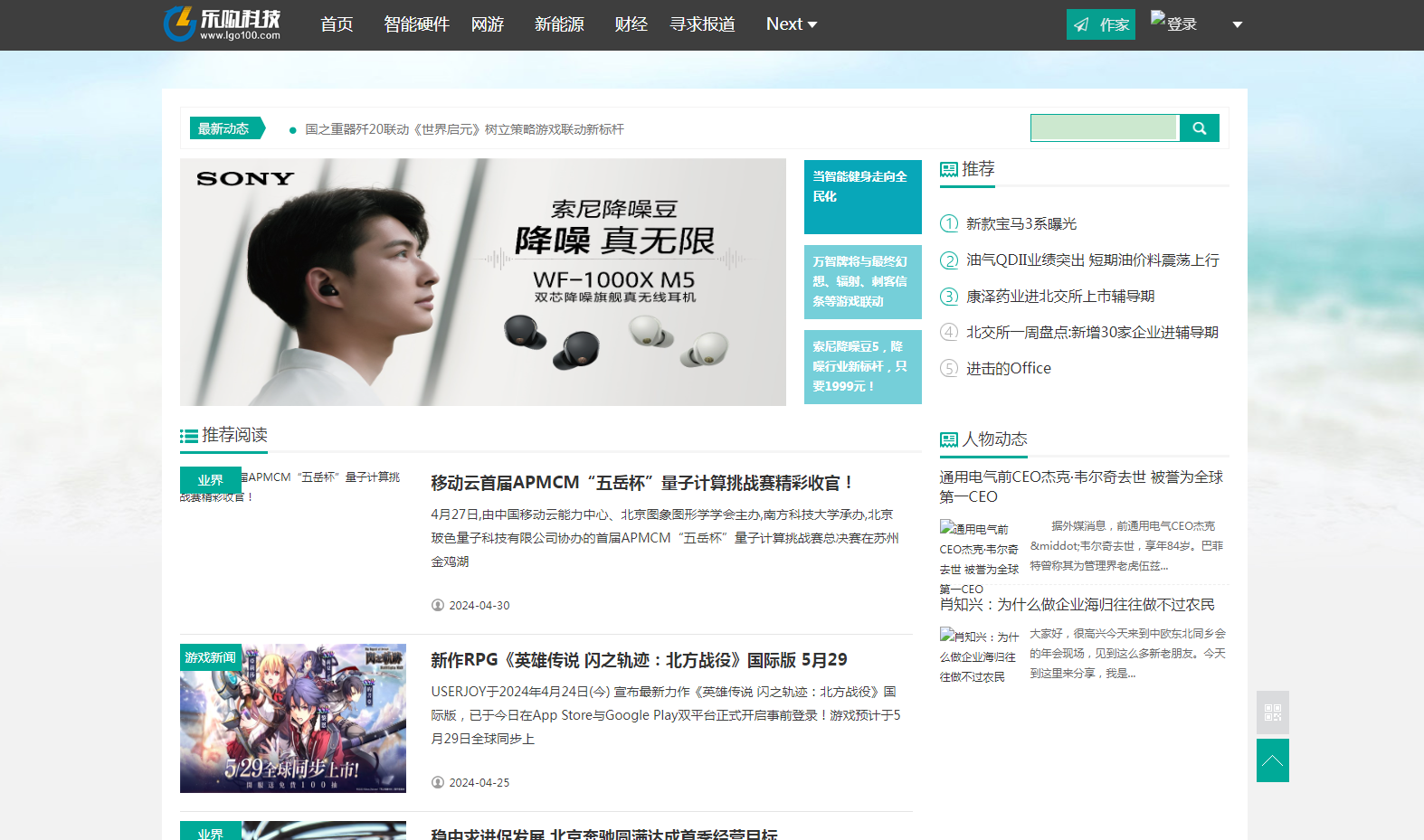This screenshot has width=1424, height=840.
Task: Open 北交所一周盘点 article
Action: click(x=1092, y=332)
